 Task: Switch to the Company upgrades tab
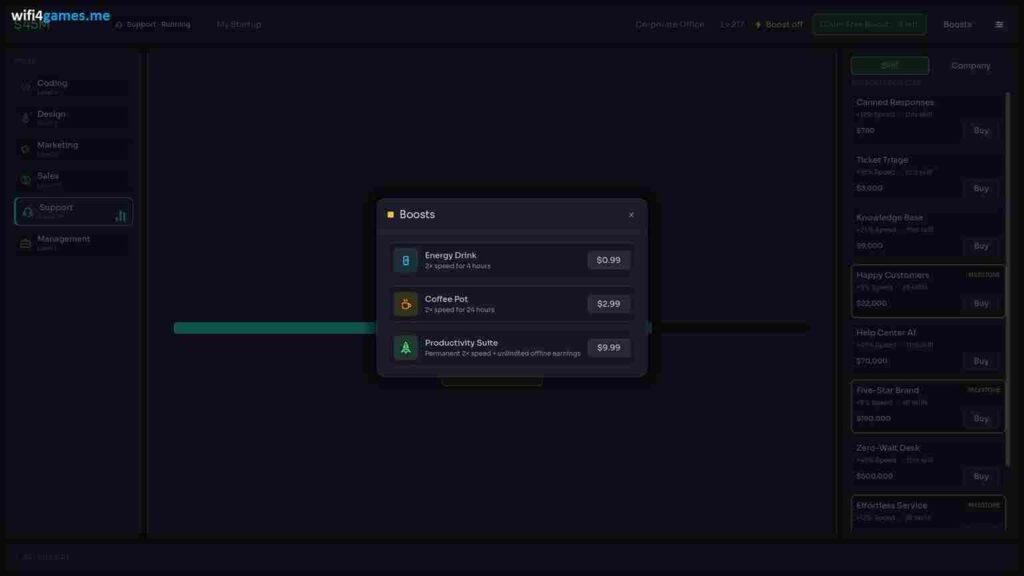point(970,65)
